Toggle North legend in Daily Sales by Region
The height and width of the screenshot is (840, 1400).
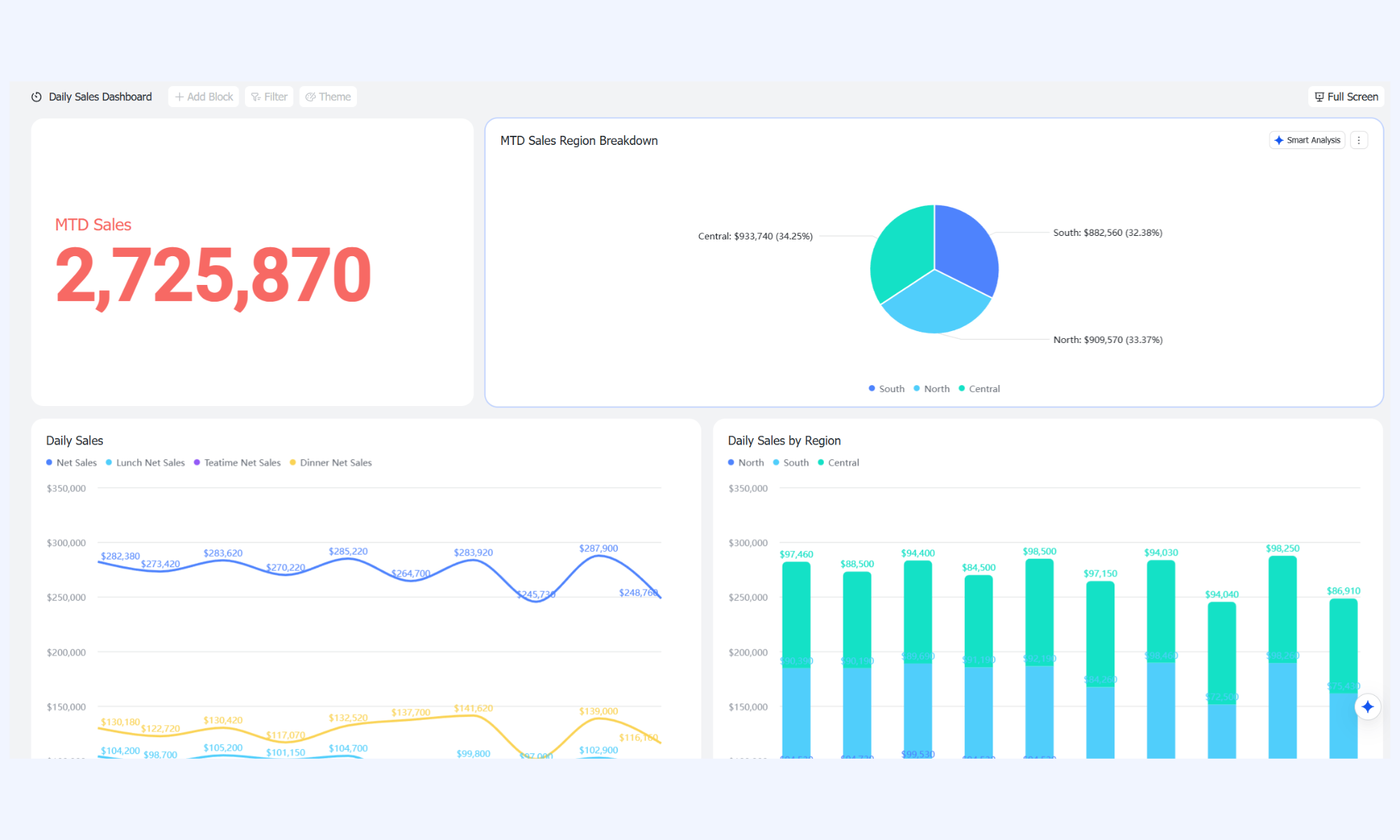click(745, 463)
